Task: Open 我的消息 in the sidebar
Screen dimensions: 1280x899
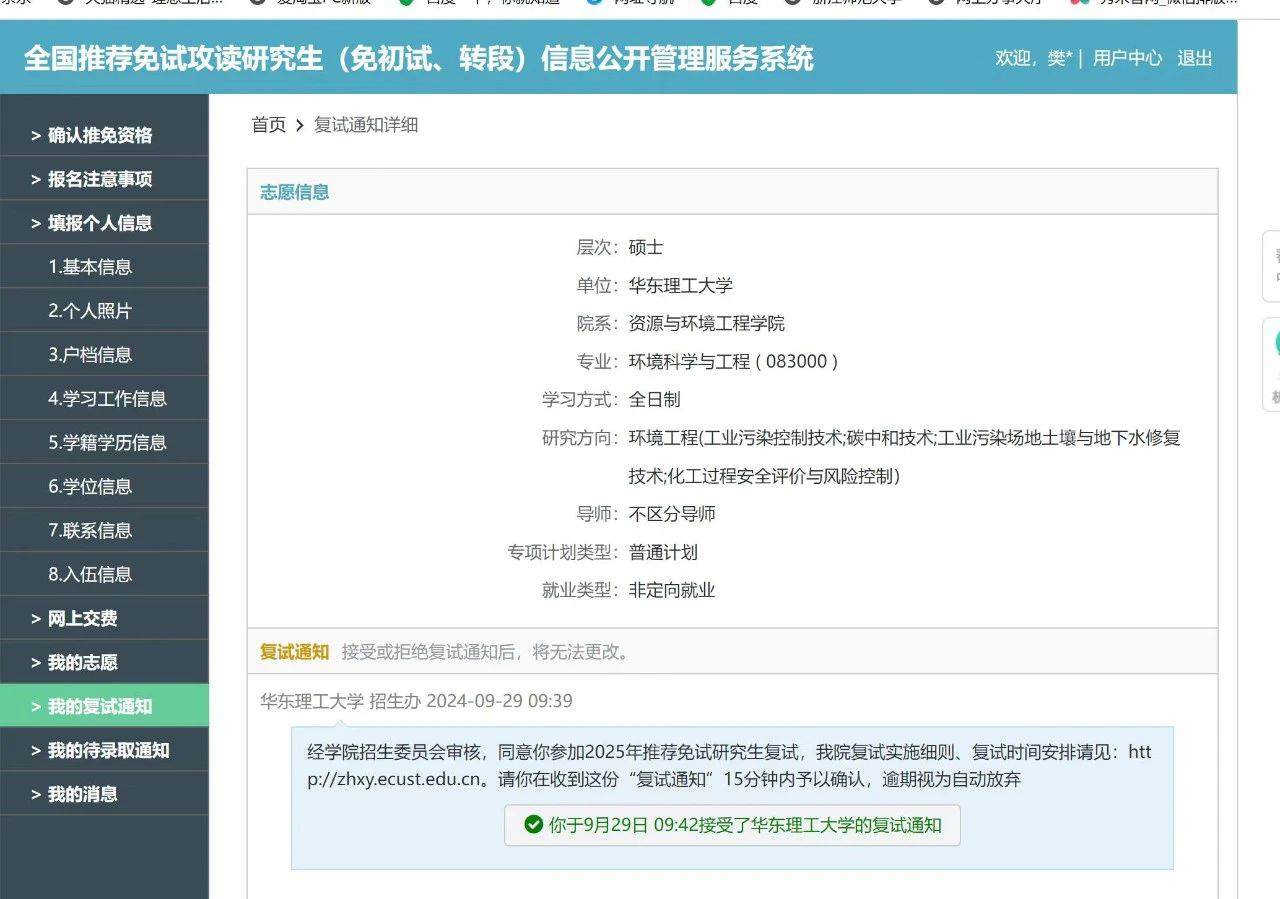Action: click(x=104, y=794)
